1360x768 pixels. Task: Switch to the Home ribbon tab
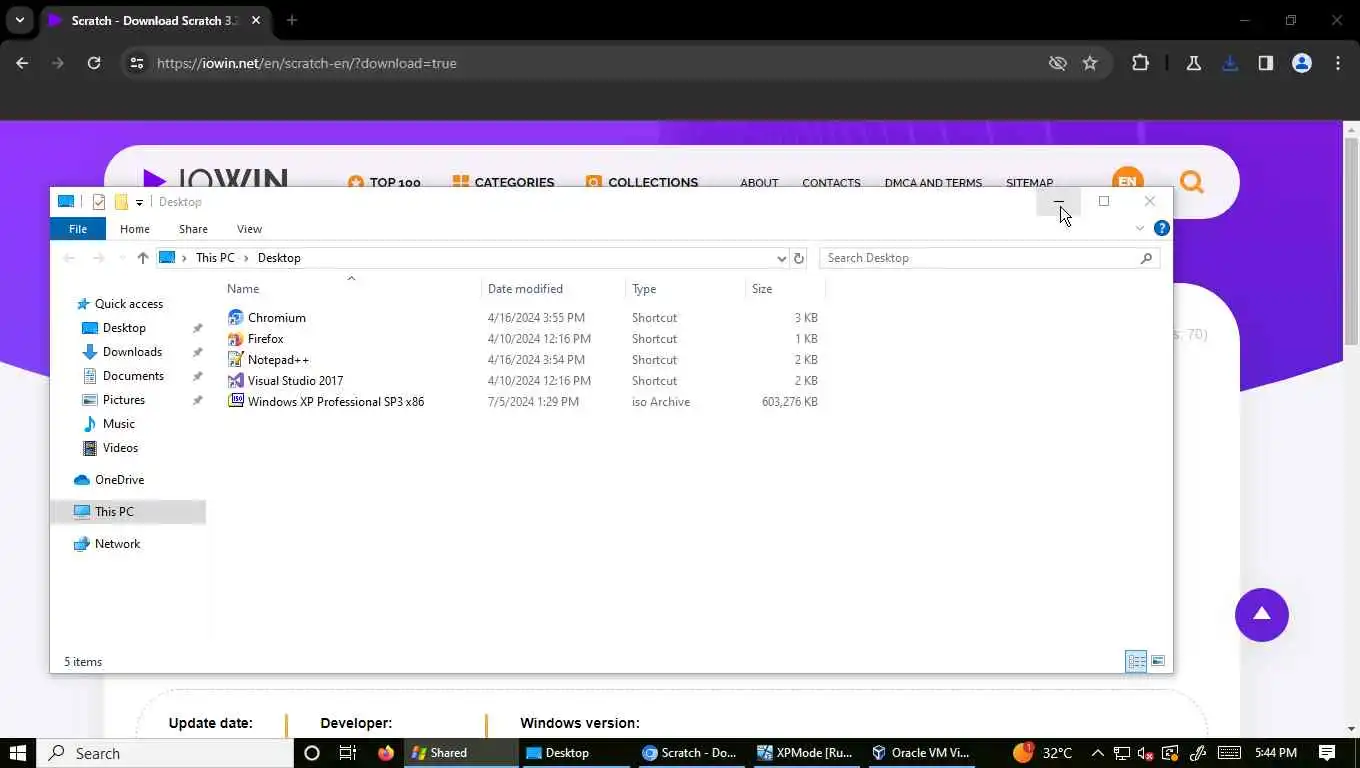pyautogui.click(x=135, y=229)
